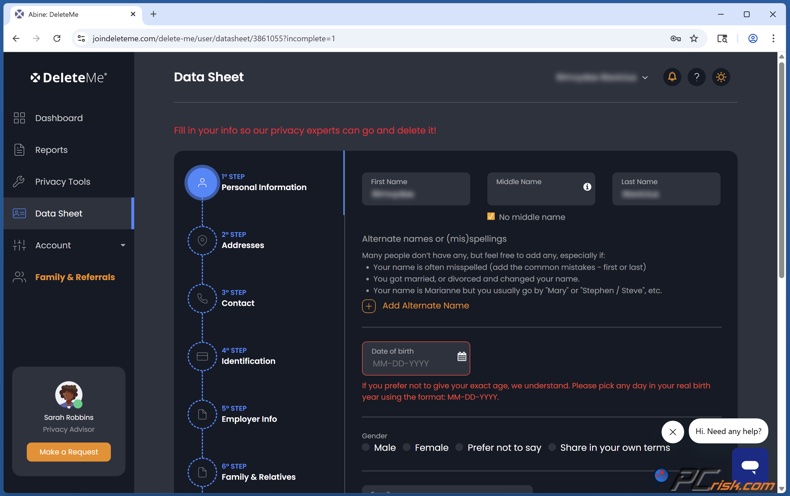
Task: Click the middle name info icon
Action: 587,187
